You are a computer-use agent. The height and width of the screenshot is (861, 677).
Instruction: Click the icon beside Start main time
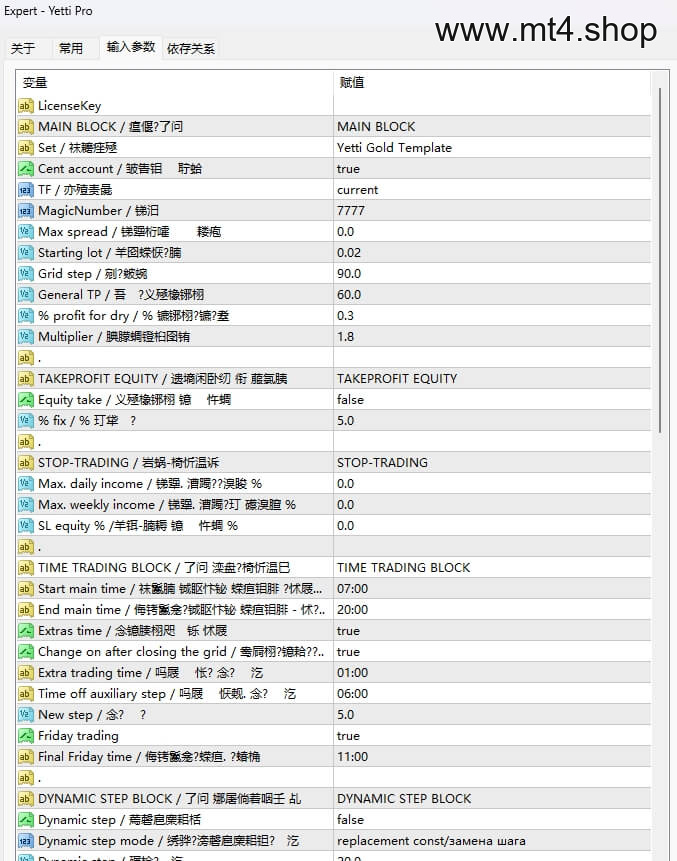pos(26,589)
